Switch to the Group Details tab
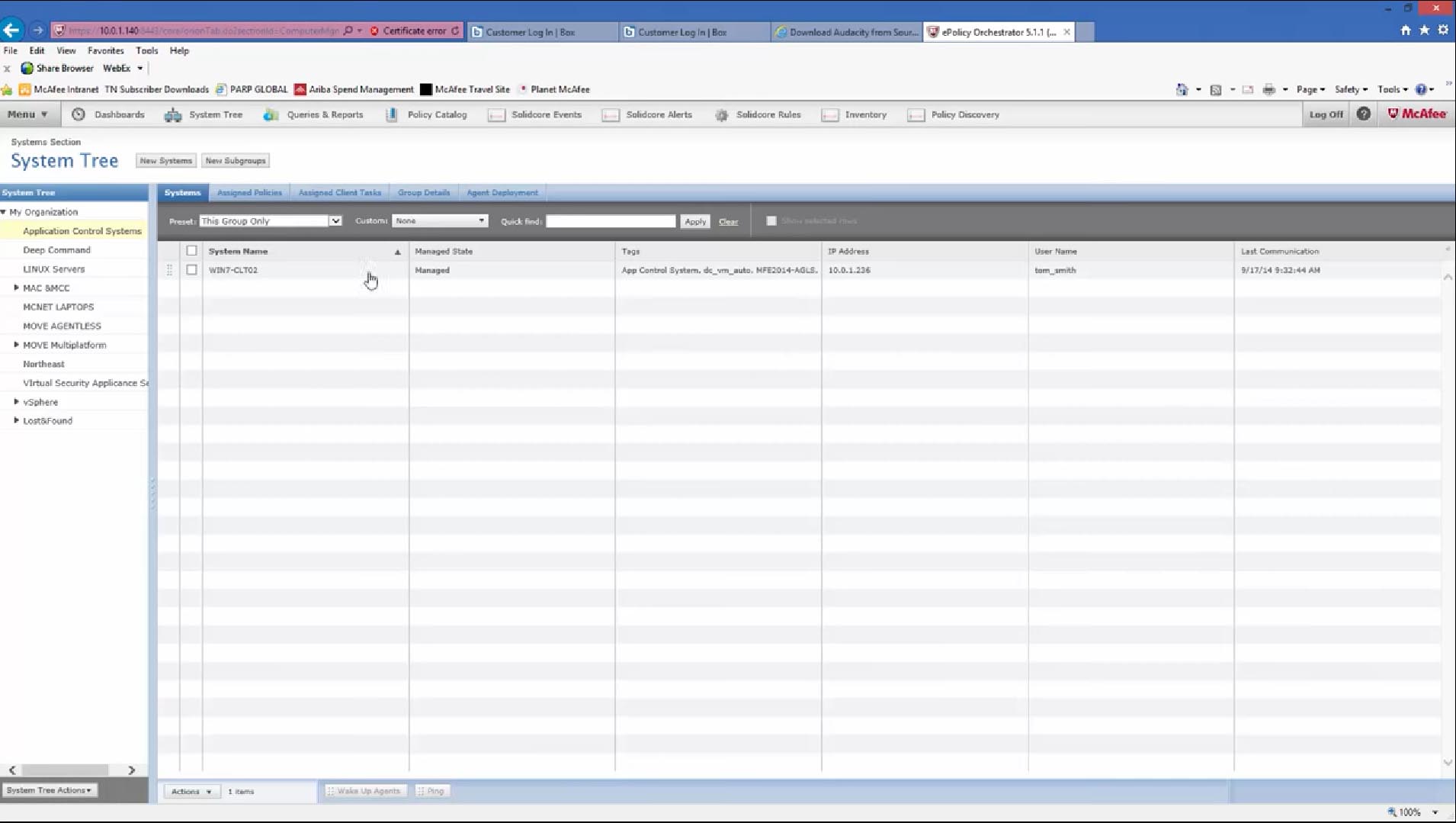Viewport: 1456px width, 823px height. tap(424, 193)
